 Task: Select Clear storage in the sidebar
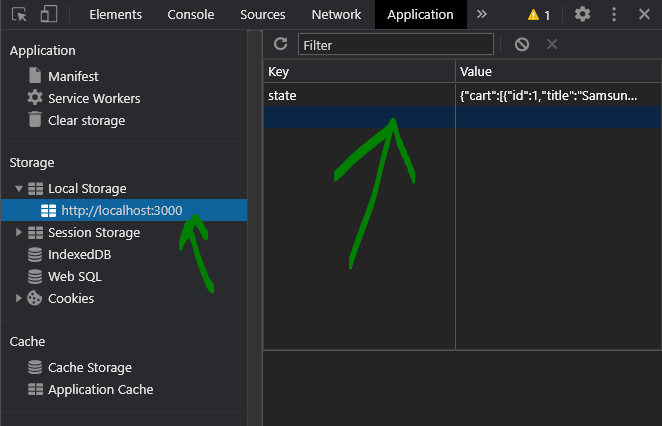pyautogui.click(x=86, y=120)
